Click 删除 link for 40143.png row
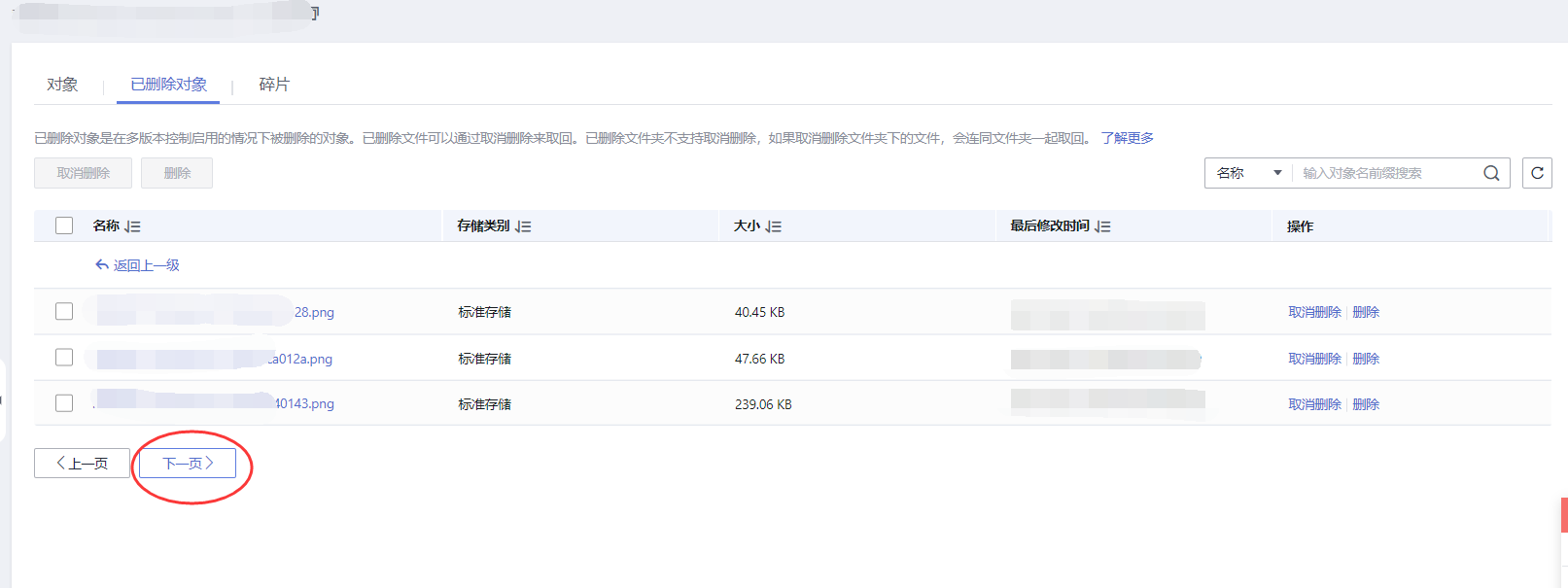Viewport: 1568px width, 588px height. pos(1366,404)
